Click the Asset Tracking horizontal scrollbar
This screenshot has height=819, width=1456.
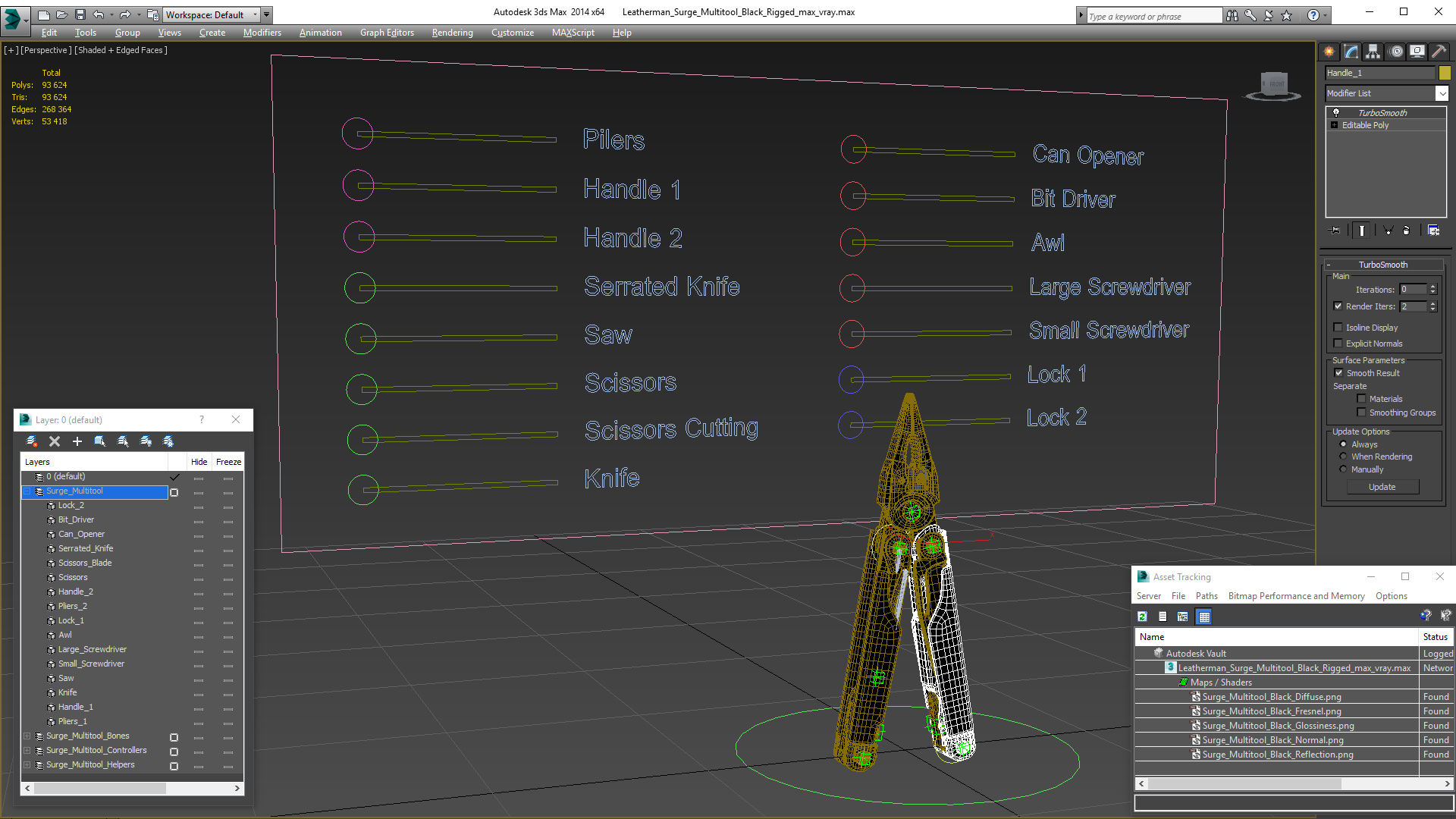coord(1294,783)
